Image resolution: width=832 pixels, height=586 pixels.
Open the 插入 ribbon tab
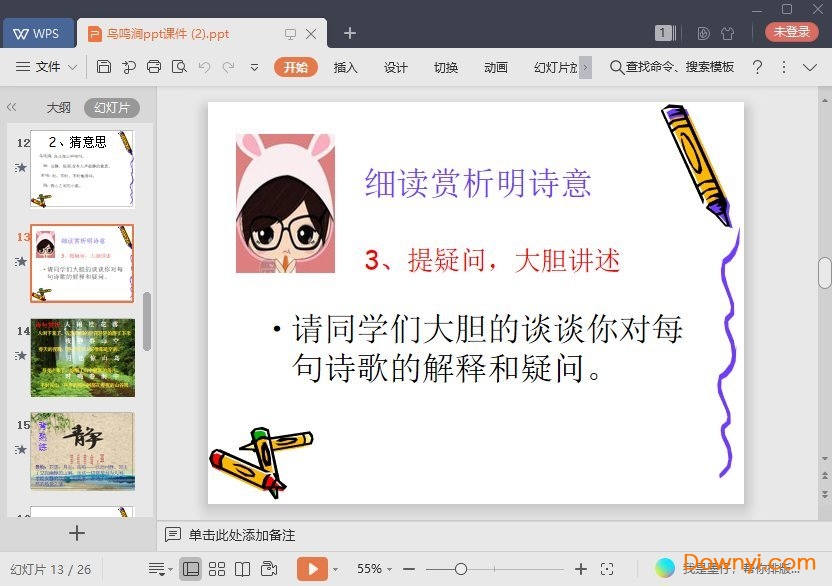point(345,67)
